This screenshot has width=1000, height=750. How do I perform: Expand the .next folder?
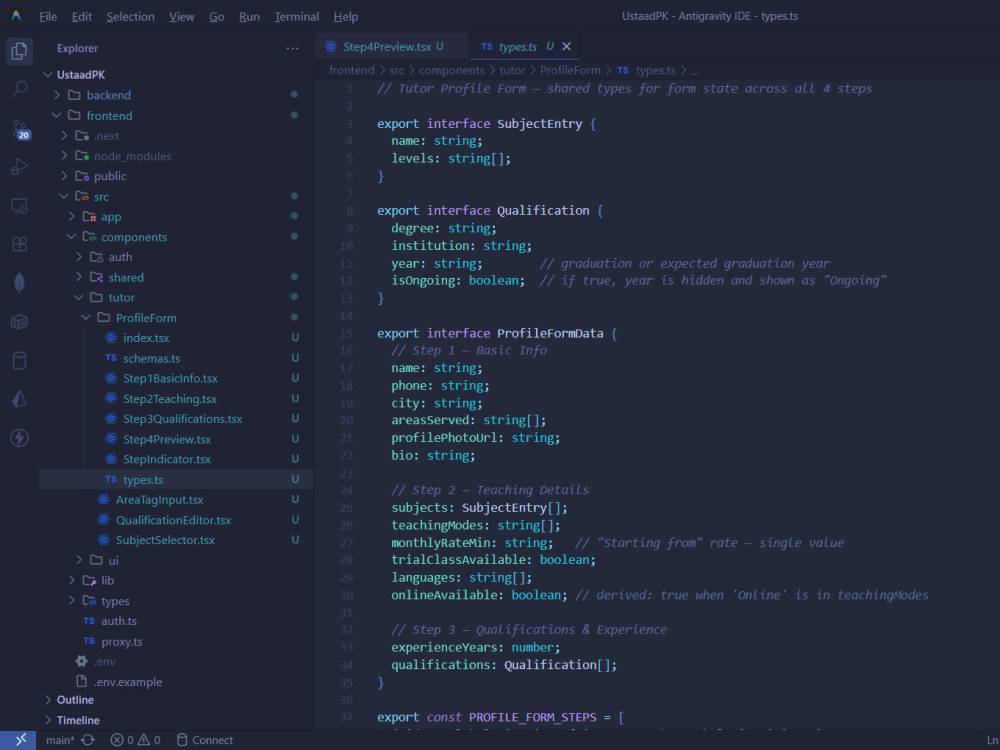[x=176, y=136]
